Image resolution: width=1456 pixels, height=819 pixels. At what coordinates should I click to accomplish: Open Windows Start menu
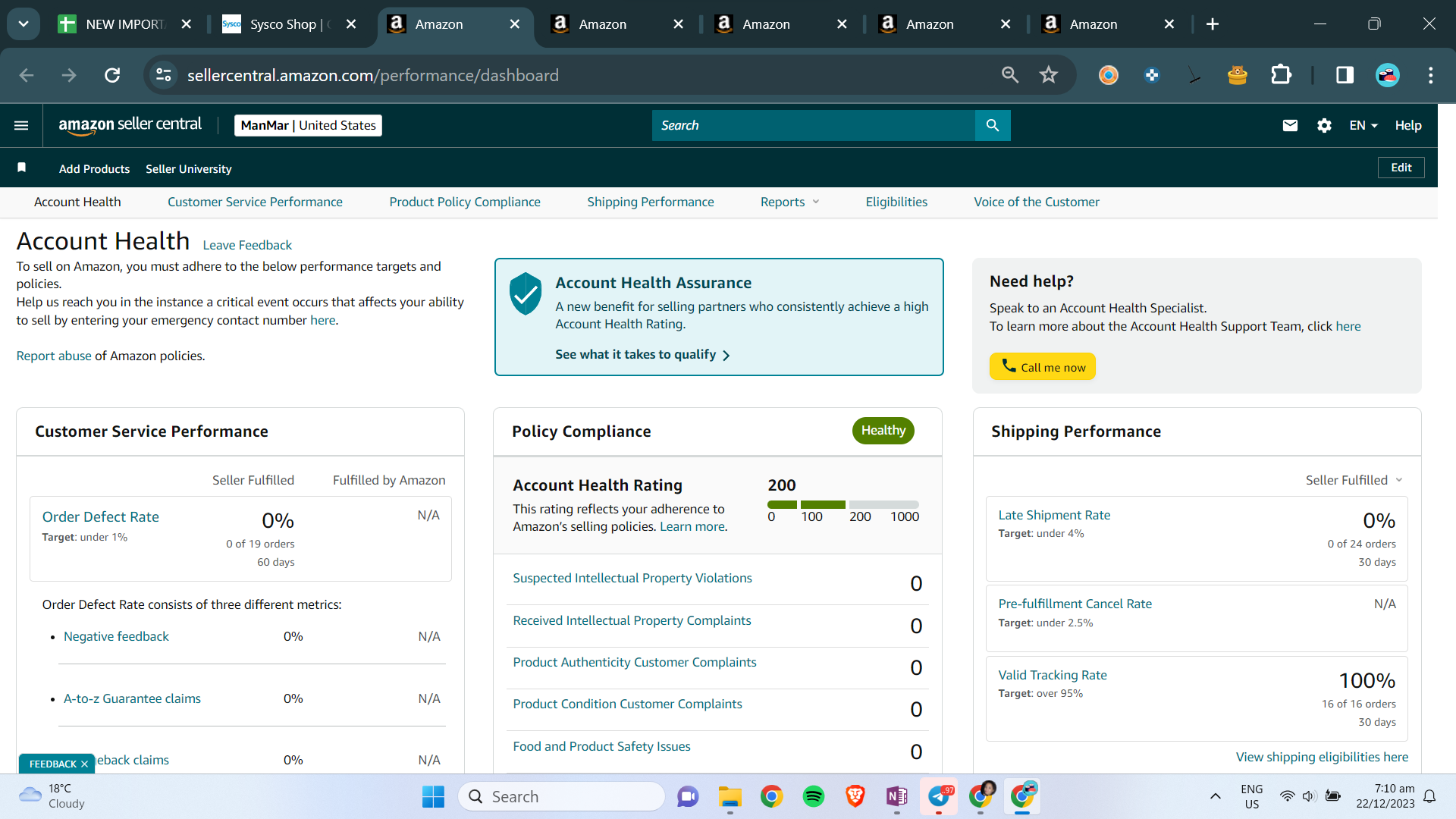[x=433, y=796]
